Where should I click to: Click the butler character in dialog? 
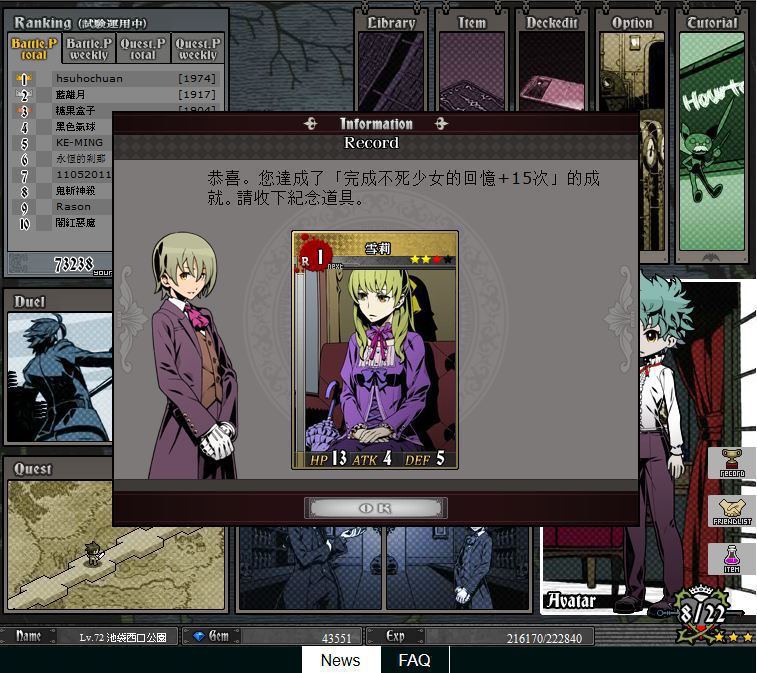click(x=194, y=357)
